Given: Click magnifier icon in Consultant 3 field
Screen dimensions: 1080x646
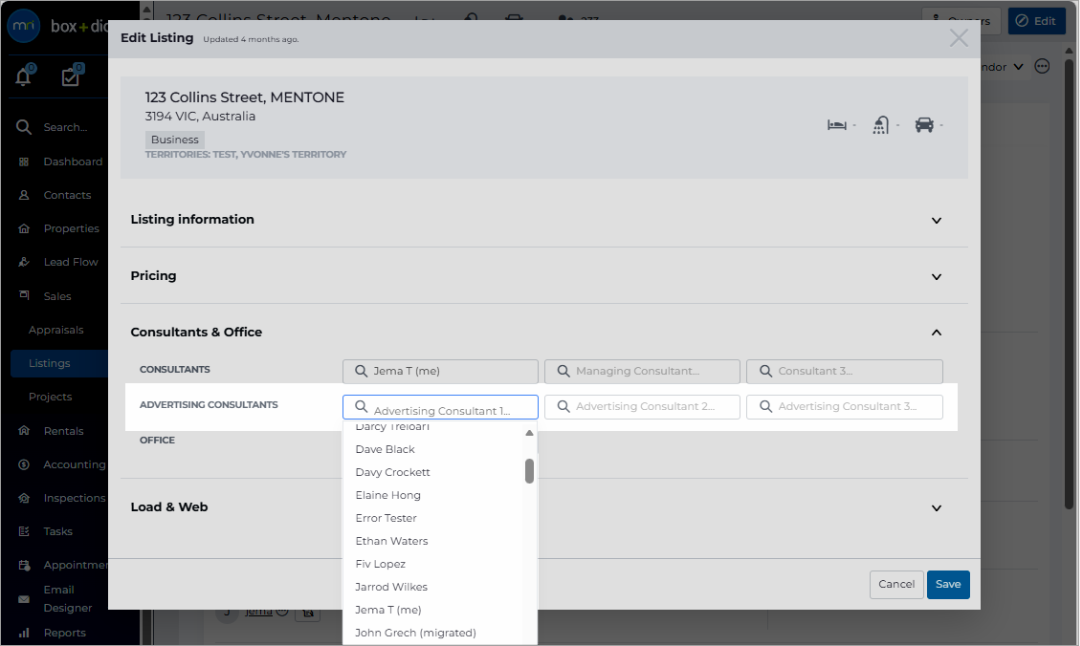Looking at the screenshot, I should point(766,371).
